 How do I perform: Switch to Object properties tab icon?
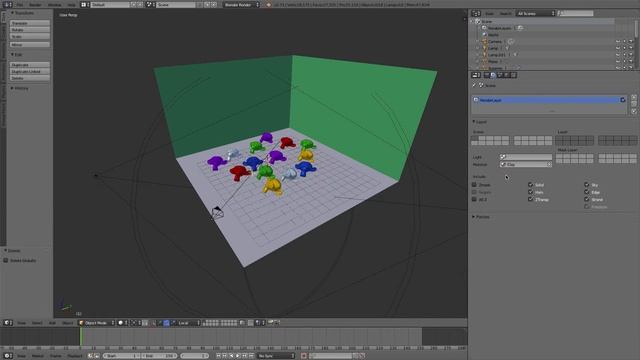[x=513, y=75]
